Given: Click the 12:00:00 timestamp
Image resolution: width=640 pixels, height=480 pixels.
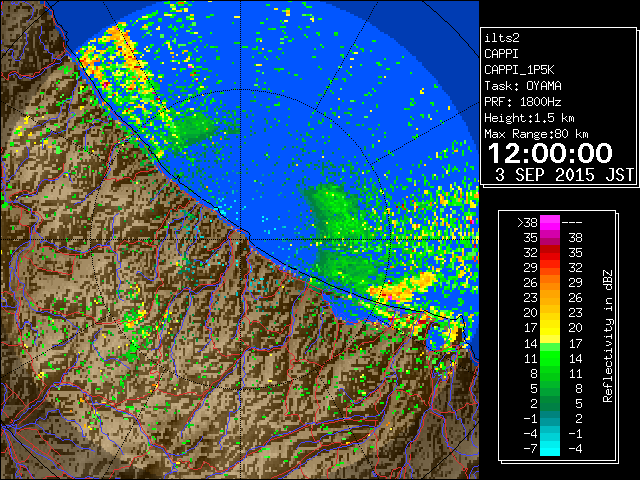Looking at the screenshot, I should pyautogui.click(x=550, y=153).
